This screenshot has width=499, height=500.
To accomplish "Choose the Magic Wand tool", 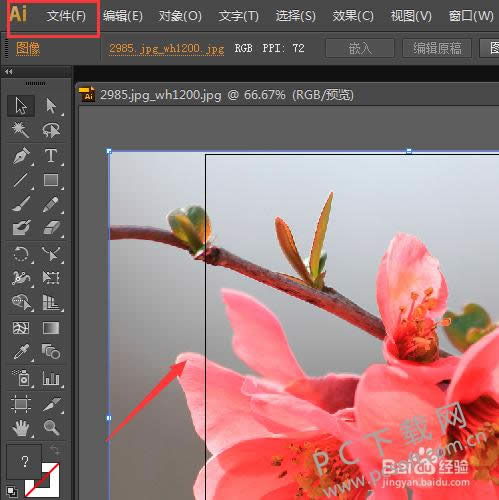I will 21,130.
